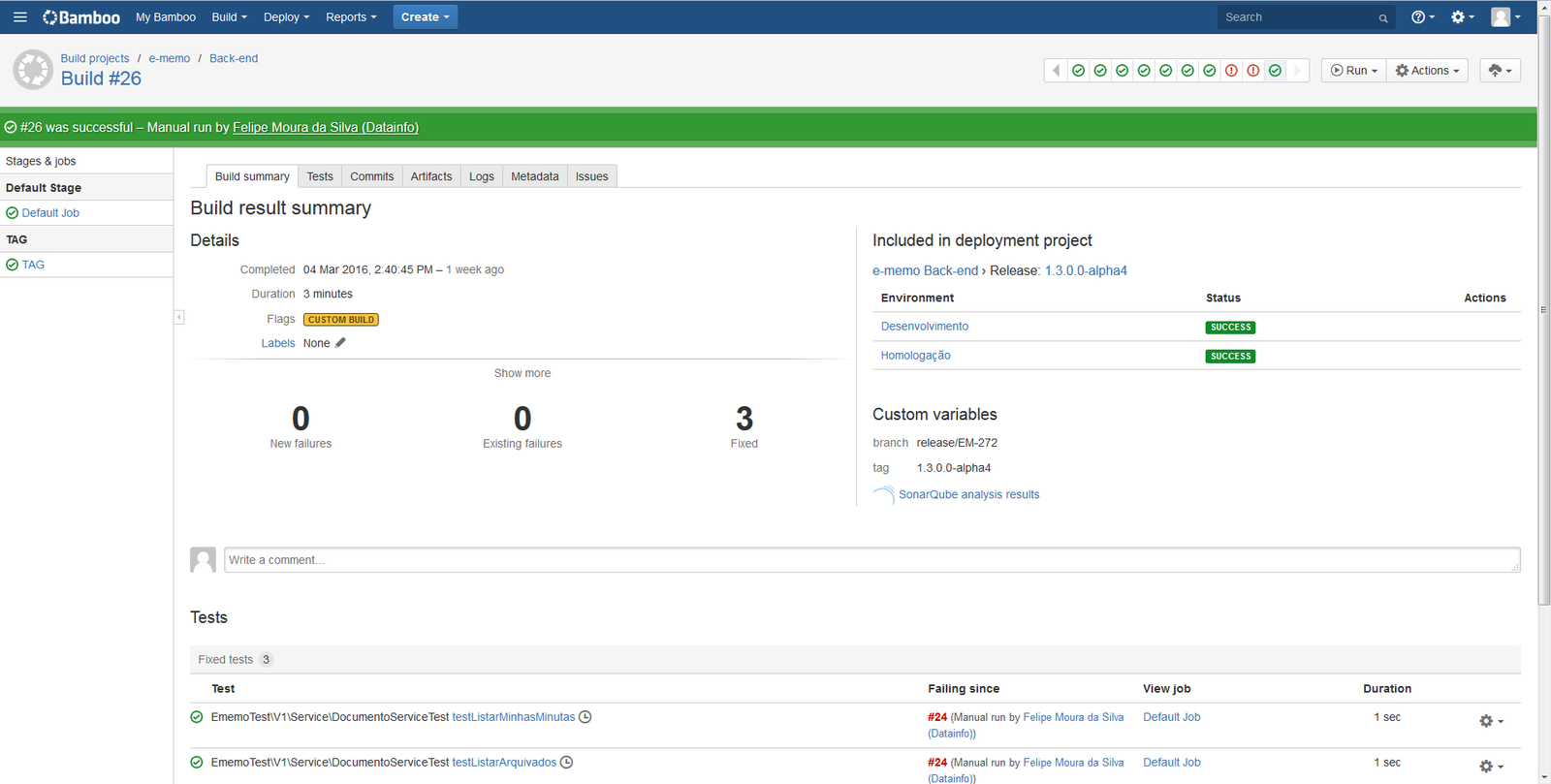Open Default Job link for testListarMinhasMinutas
1551x784 pixels.
click(x=1172, y=717)
